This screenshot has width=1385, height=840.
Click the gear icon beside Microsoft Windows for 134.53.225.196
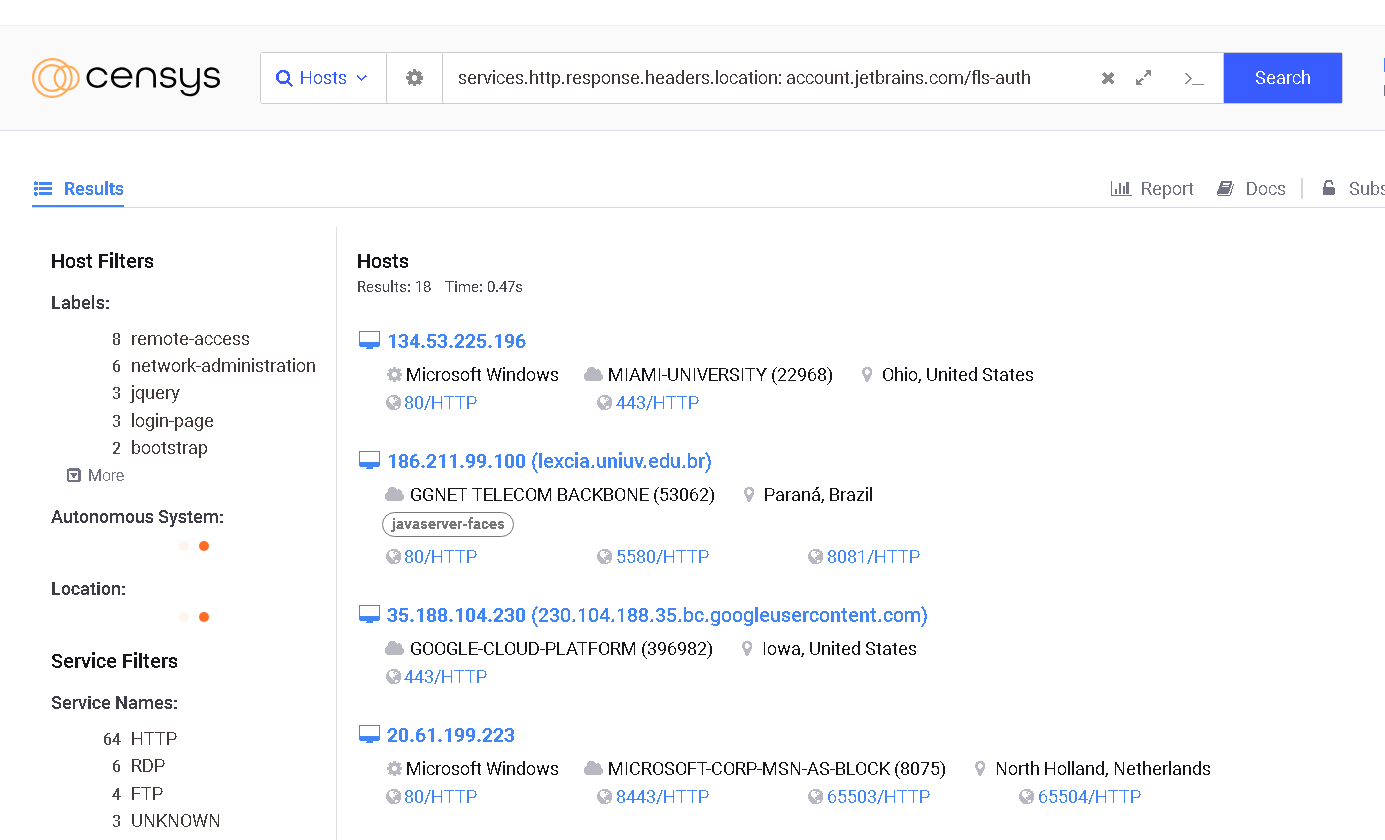(394, 375)
